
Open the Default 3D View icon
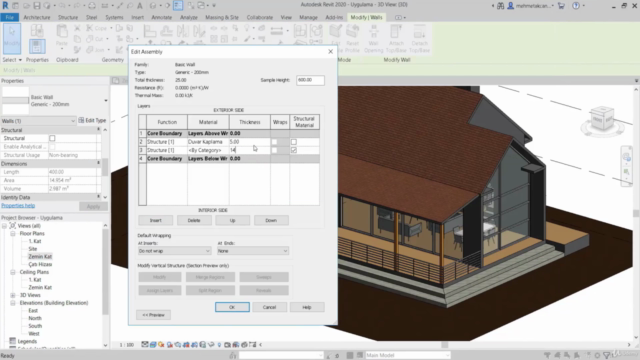pos(153,6)
